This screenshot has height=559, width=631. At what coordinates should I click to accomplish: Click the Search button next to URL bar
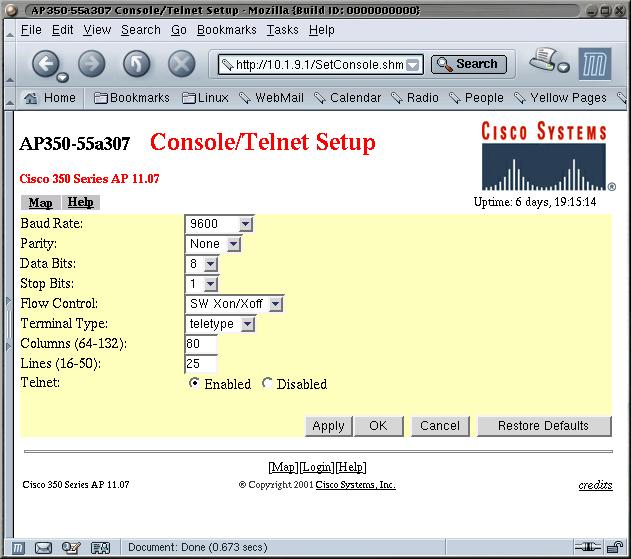coord(468,64)
